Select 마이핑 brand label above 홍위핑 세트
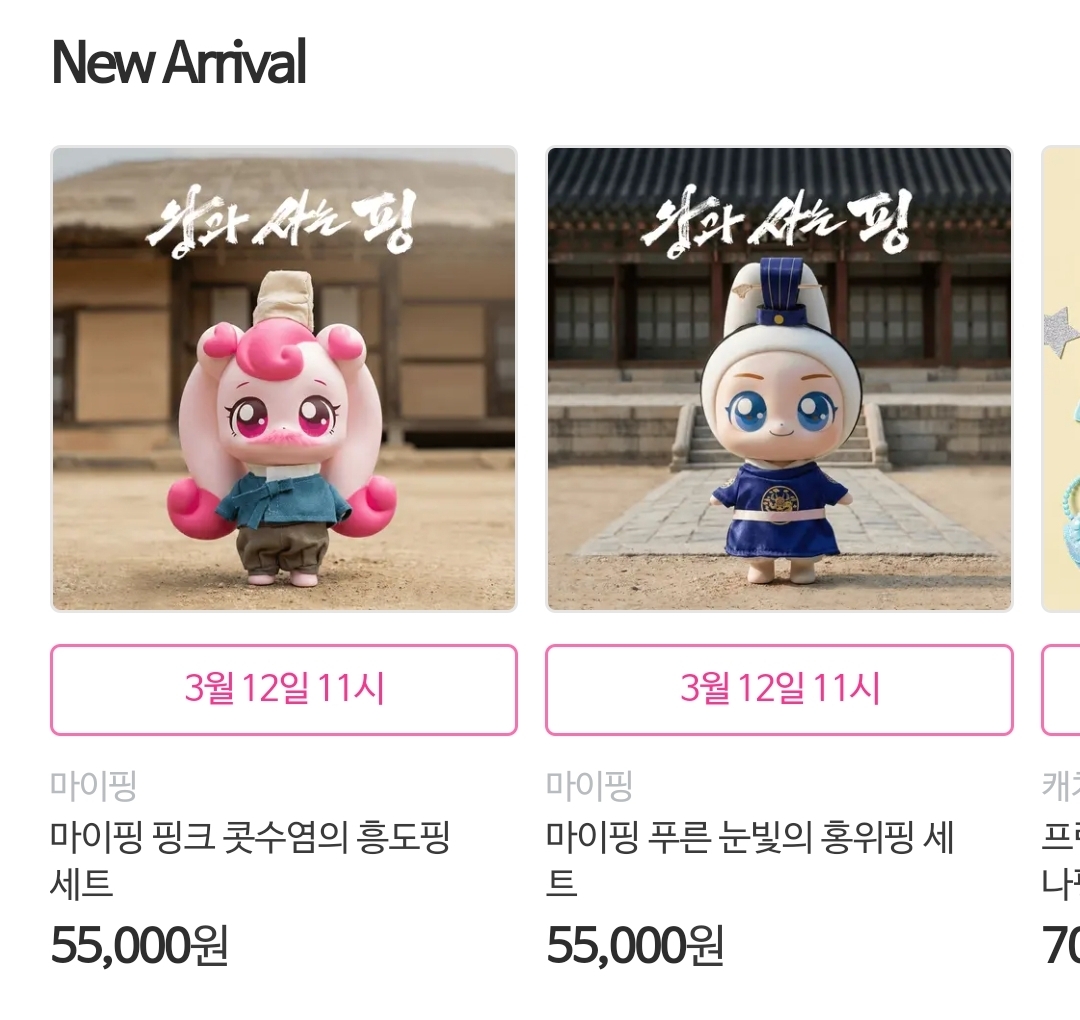1080x1020 pixels. click(x=589, y=786)
